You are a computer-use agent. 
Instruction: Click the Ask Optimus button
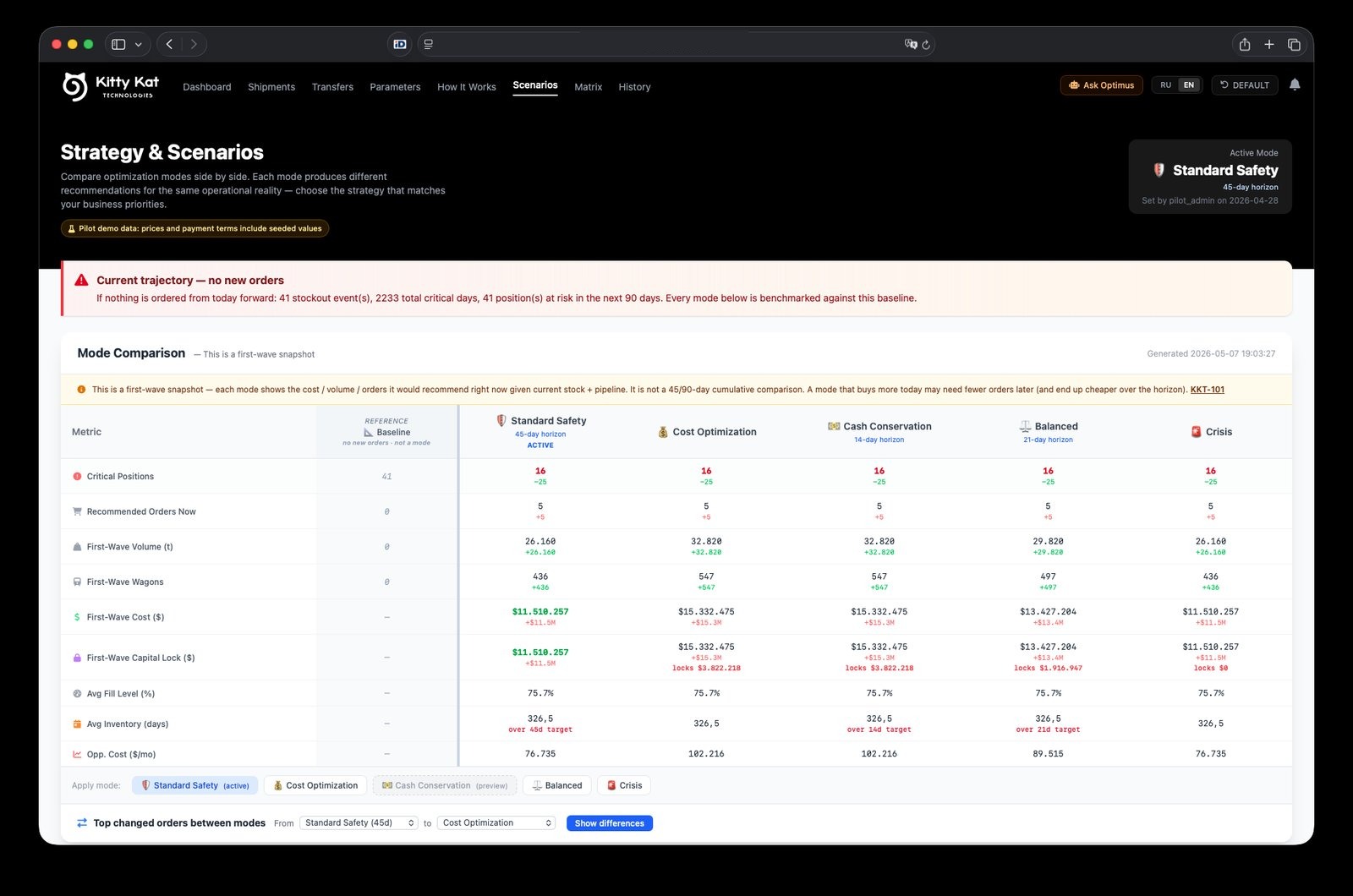[1102, 85]
